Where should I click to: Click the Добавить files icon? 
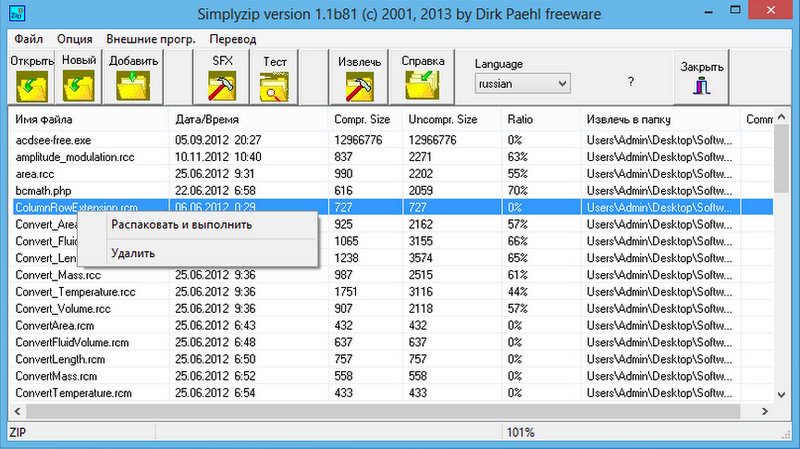click(x=133, y=86)
